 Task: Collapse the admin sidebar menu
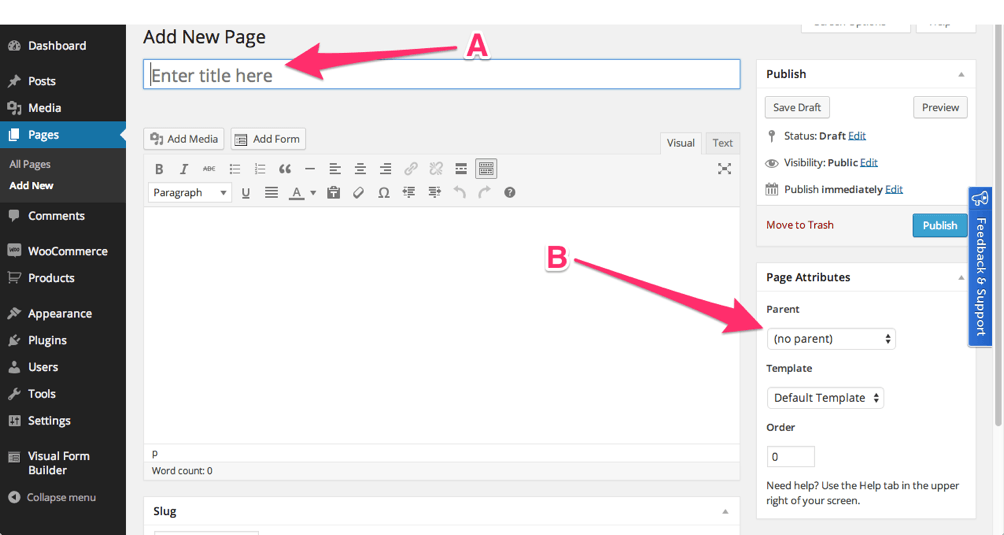tap(53, 497)
